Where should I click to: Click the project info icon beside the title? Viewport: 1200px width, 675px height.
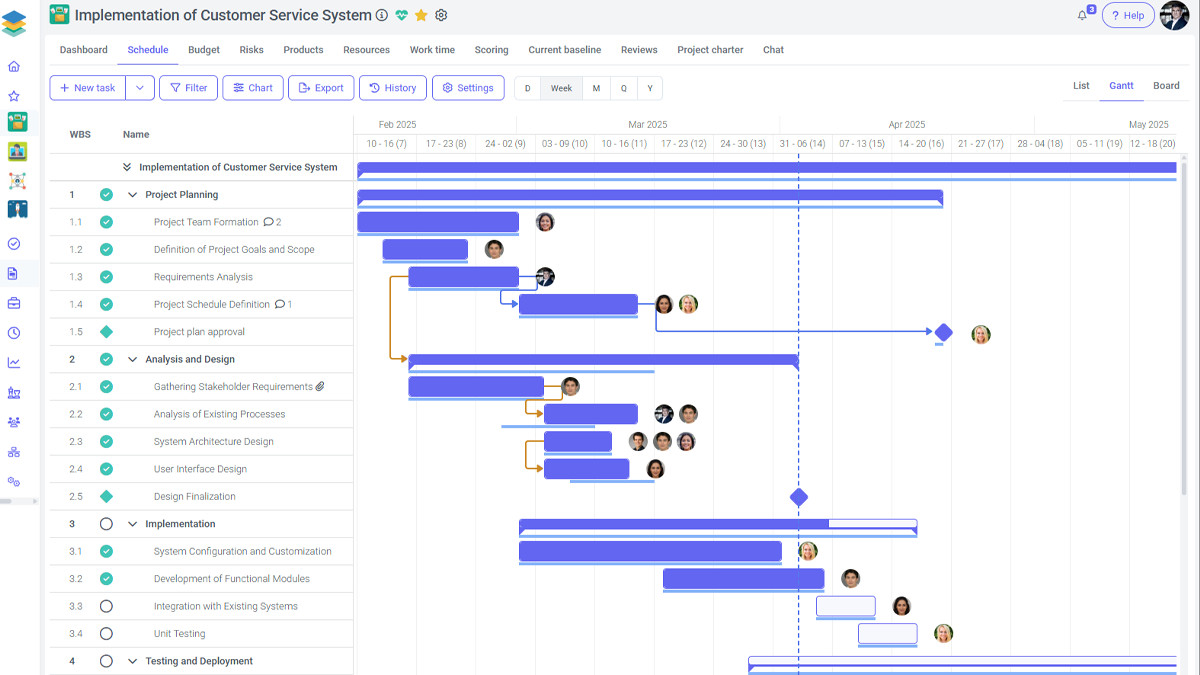point(381,15)
